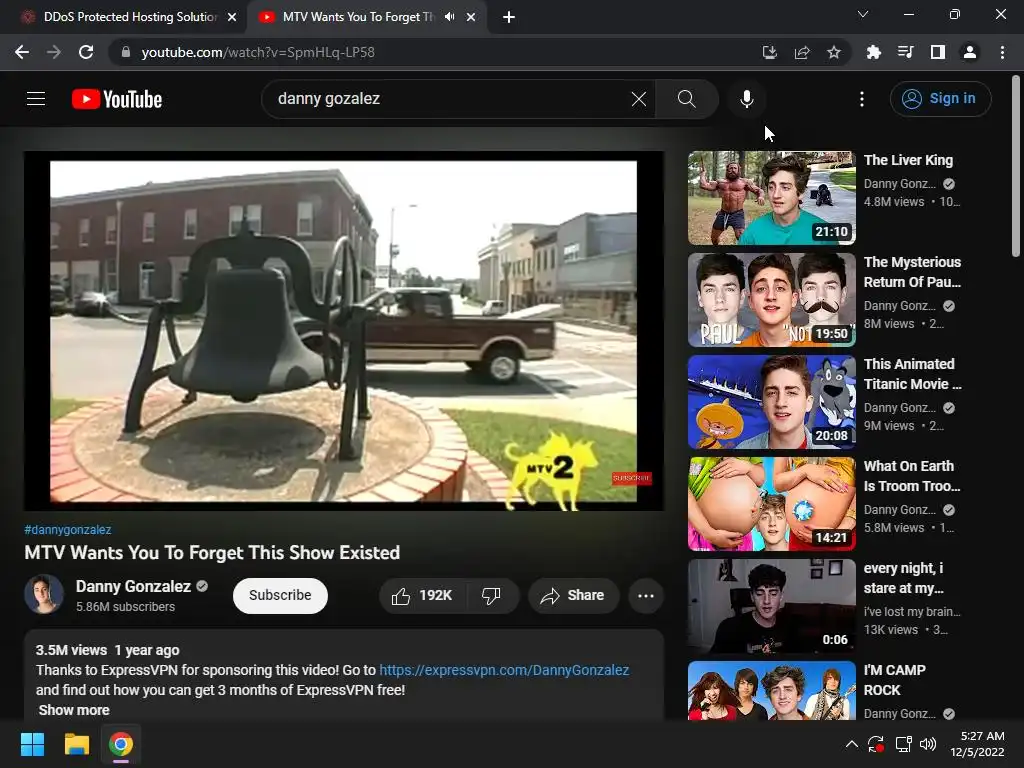Open Chrome profile icon

[x=970, y=52]
